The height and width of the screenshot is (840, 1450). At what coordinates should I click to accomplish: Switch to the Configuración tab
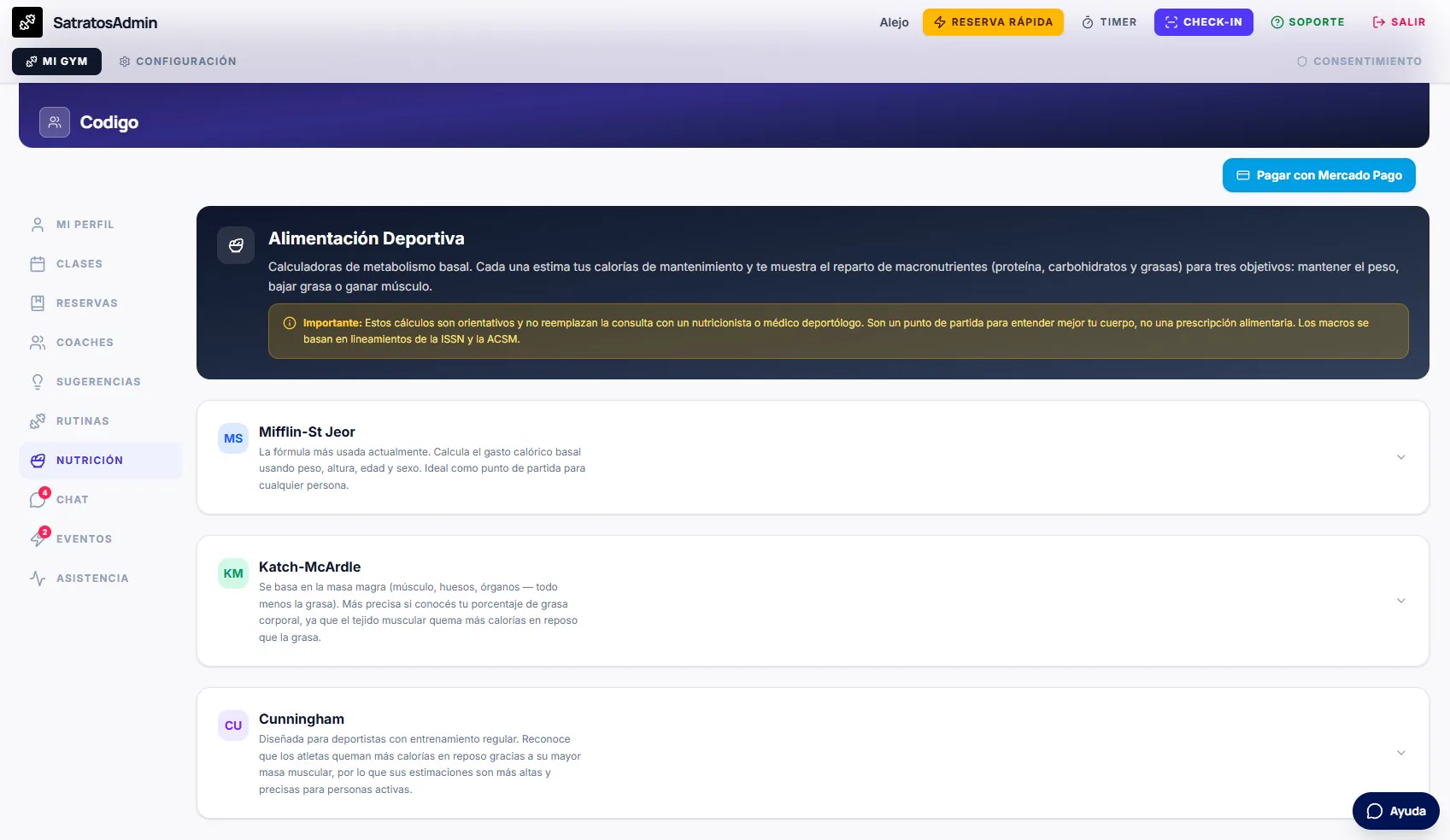click(178, 62)
